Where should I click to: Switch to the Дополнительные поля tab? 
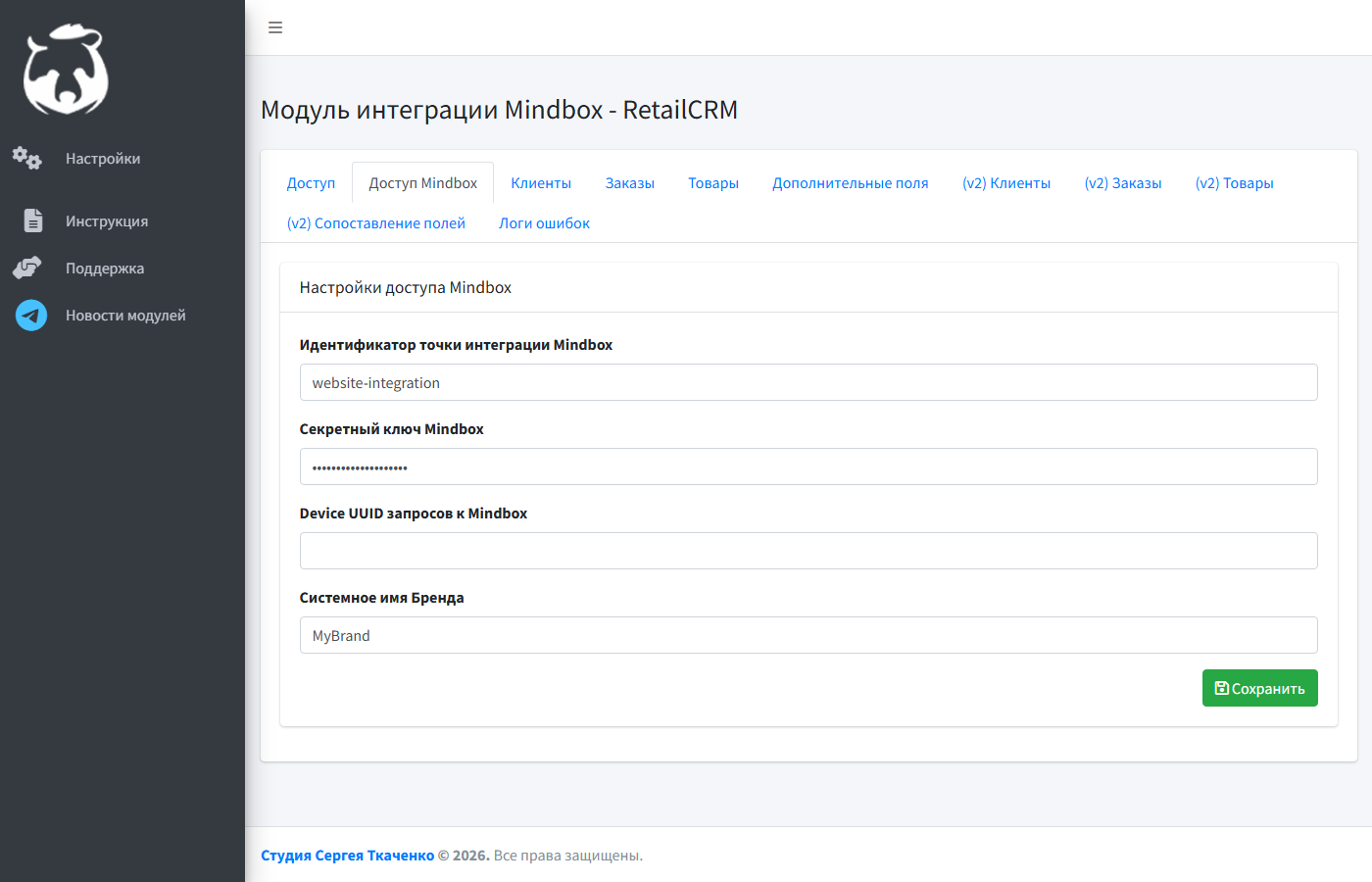851,183
